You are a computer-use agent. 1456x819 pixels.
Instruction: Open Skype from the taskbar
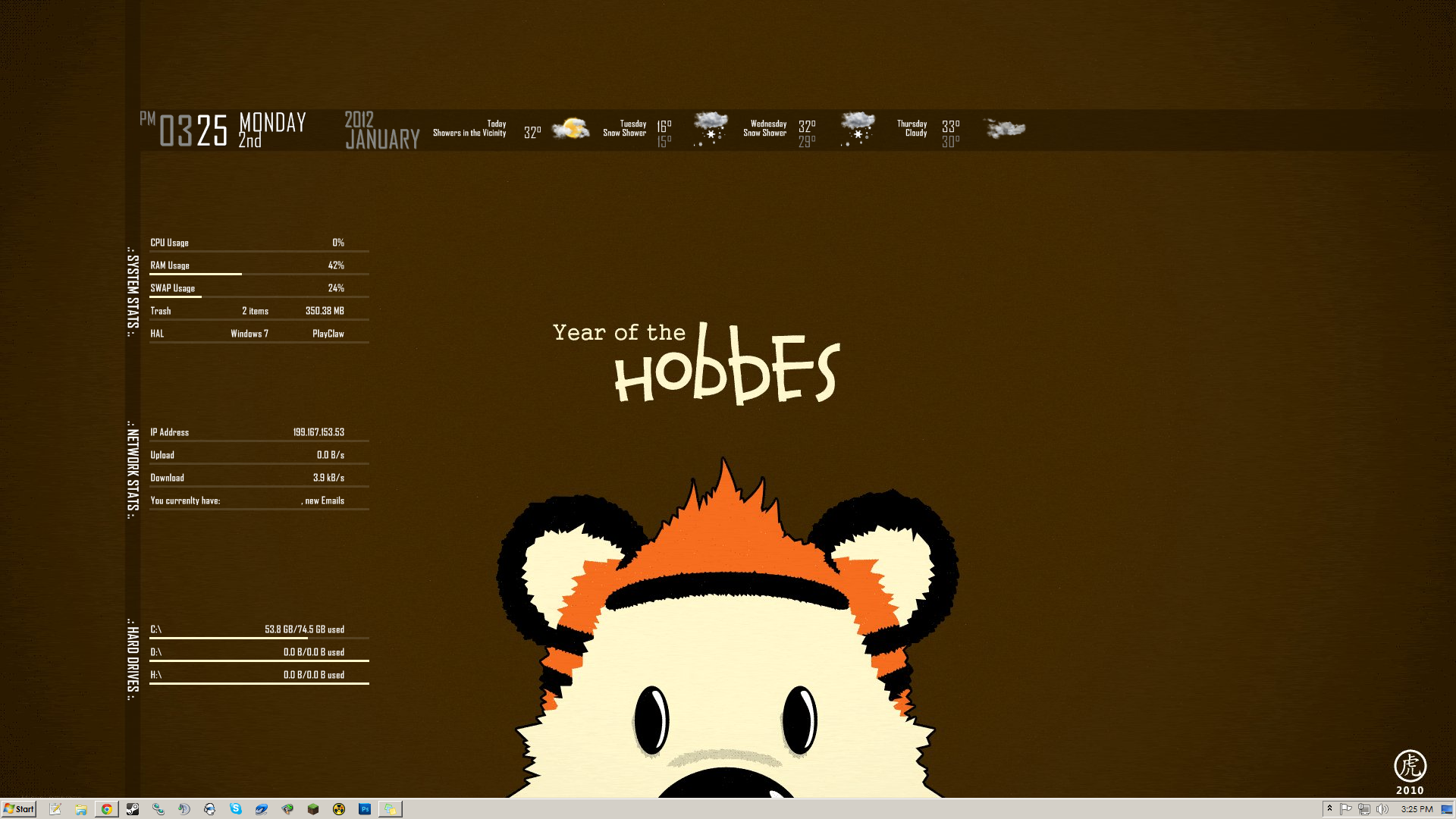coord(236,809)
